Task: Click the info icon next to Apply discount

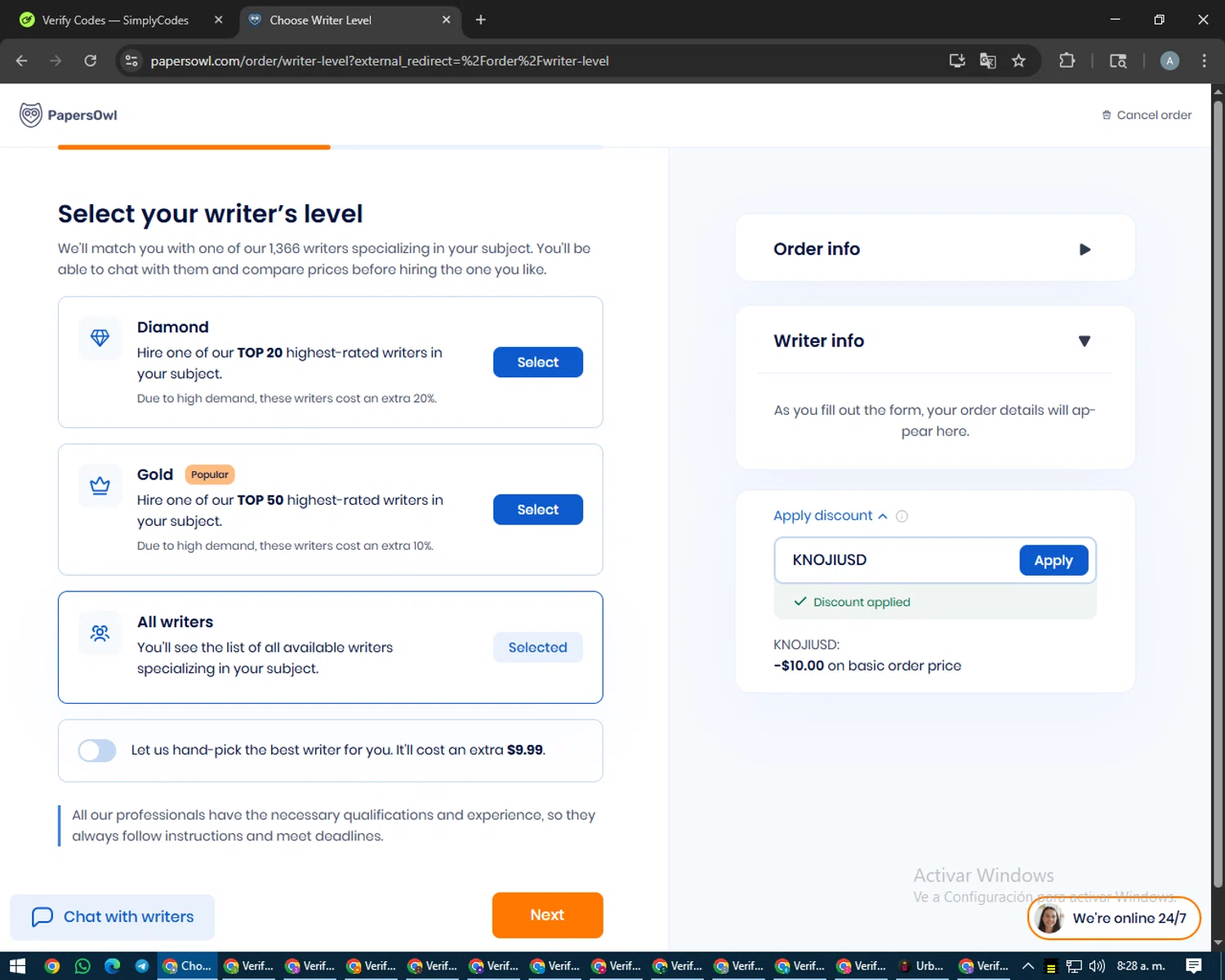Action: [x=902, y=516]
